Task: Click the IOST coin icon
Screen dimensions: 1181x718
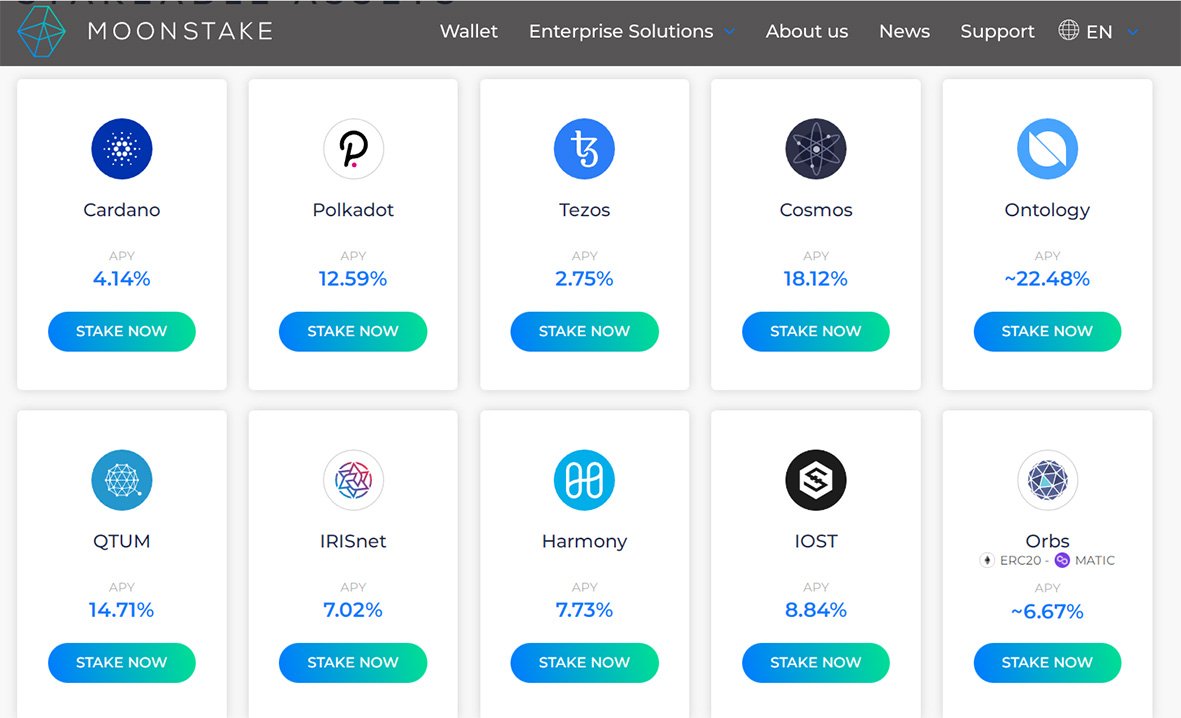Action: coord(816,480)
